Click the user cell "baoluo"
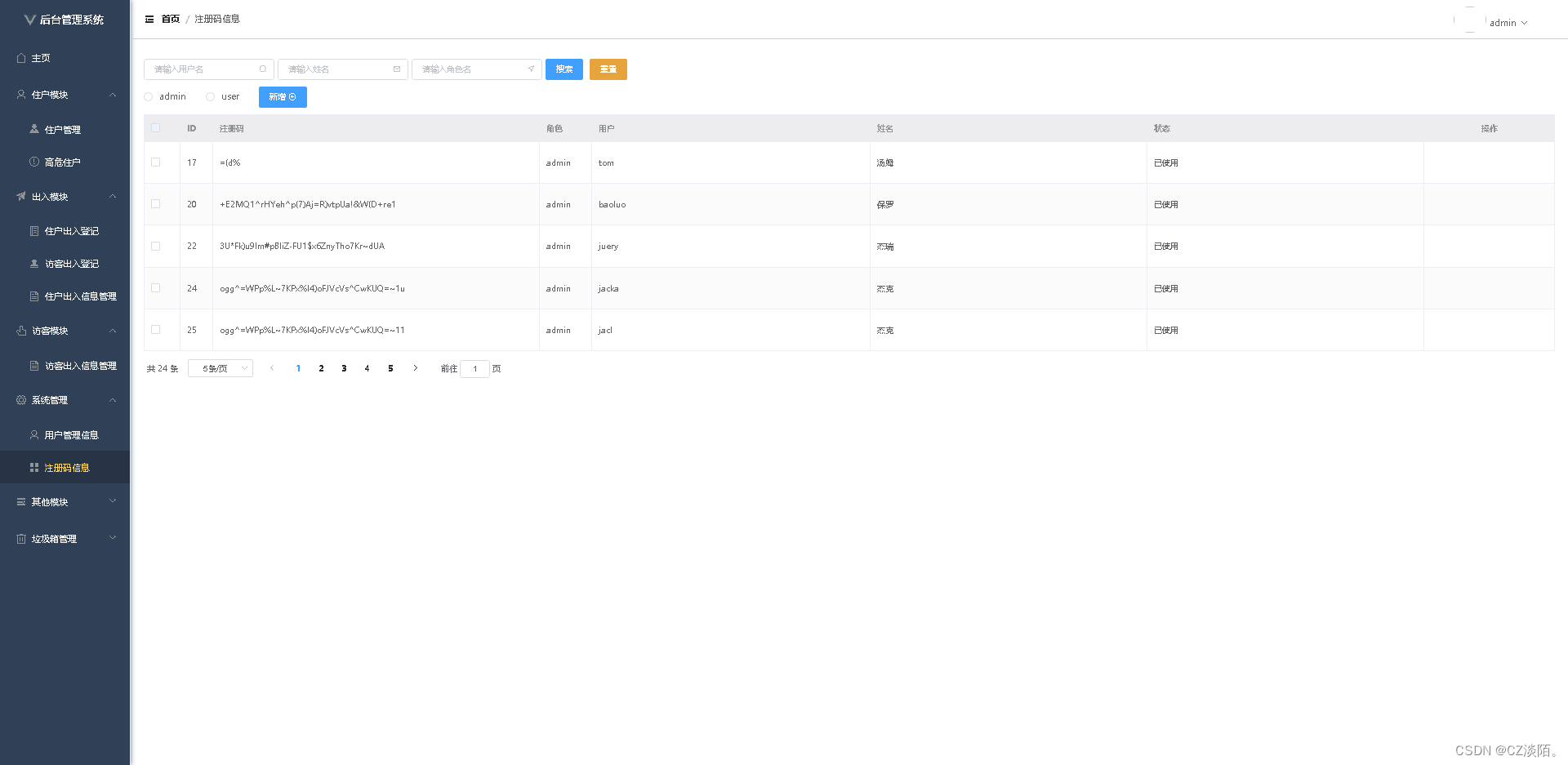The width and height of the screenshot is (1568, 765). tap(612, 204)
